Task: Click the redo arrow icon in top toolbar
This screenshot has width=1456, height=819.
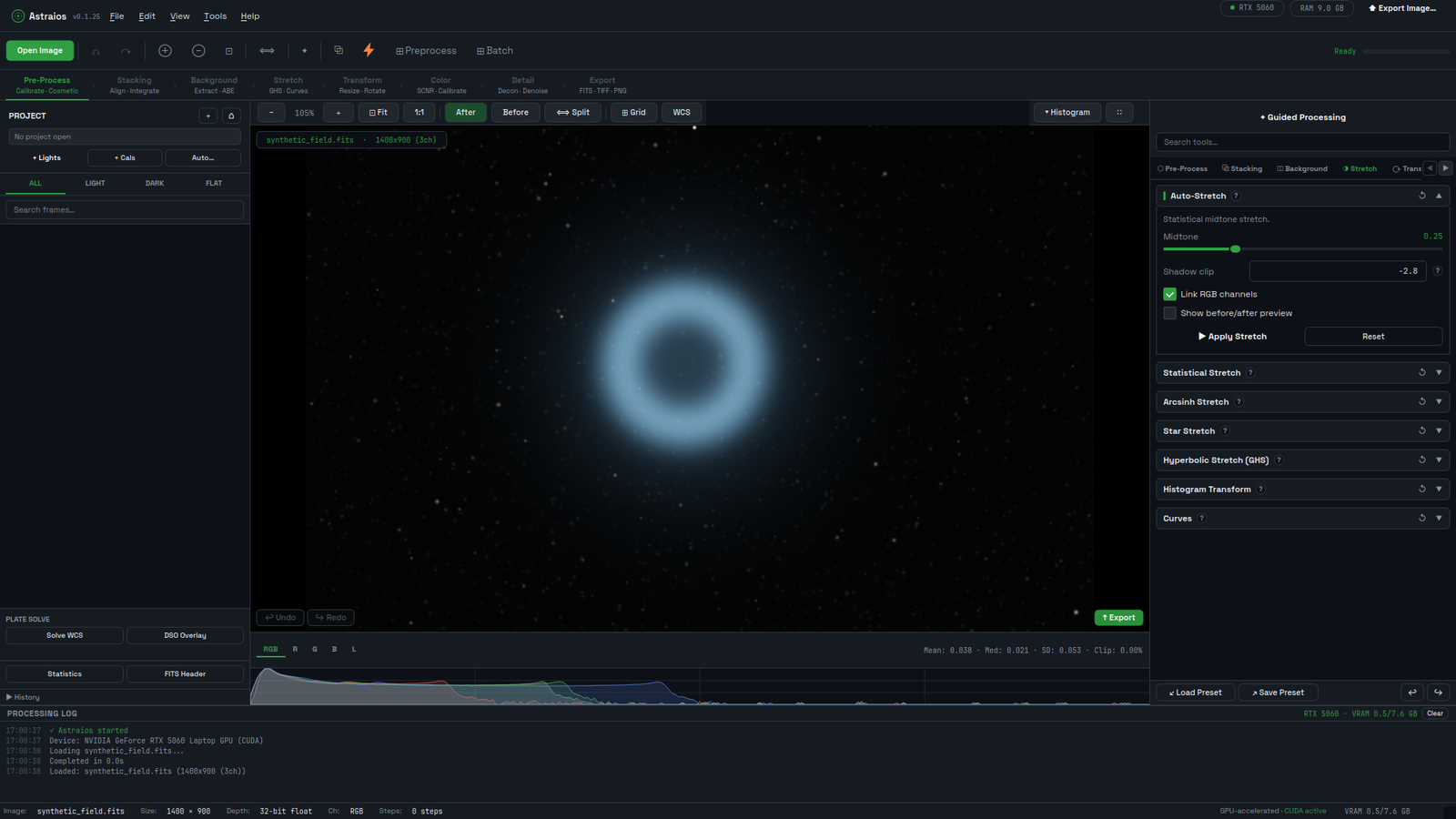Action: [x=126, y=51]
